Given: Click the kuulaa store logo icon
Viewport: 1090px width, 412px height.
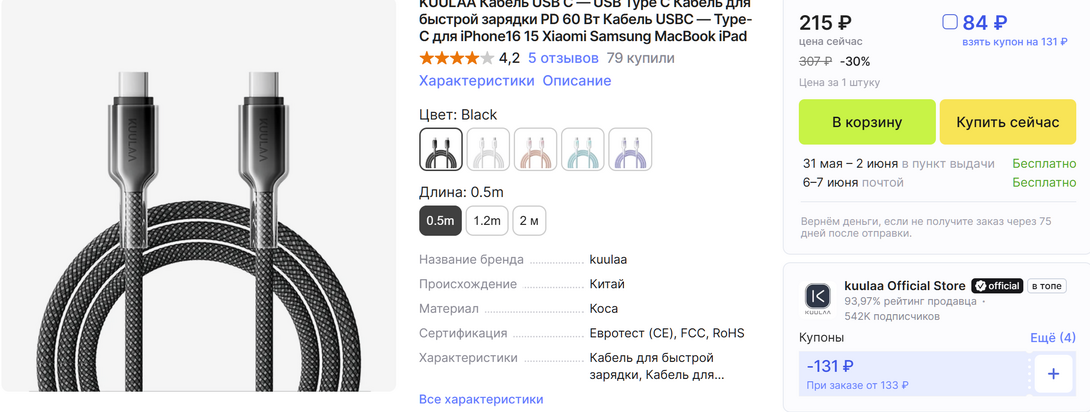Looking at the screenshot, I should pos(817,297).
